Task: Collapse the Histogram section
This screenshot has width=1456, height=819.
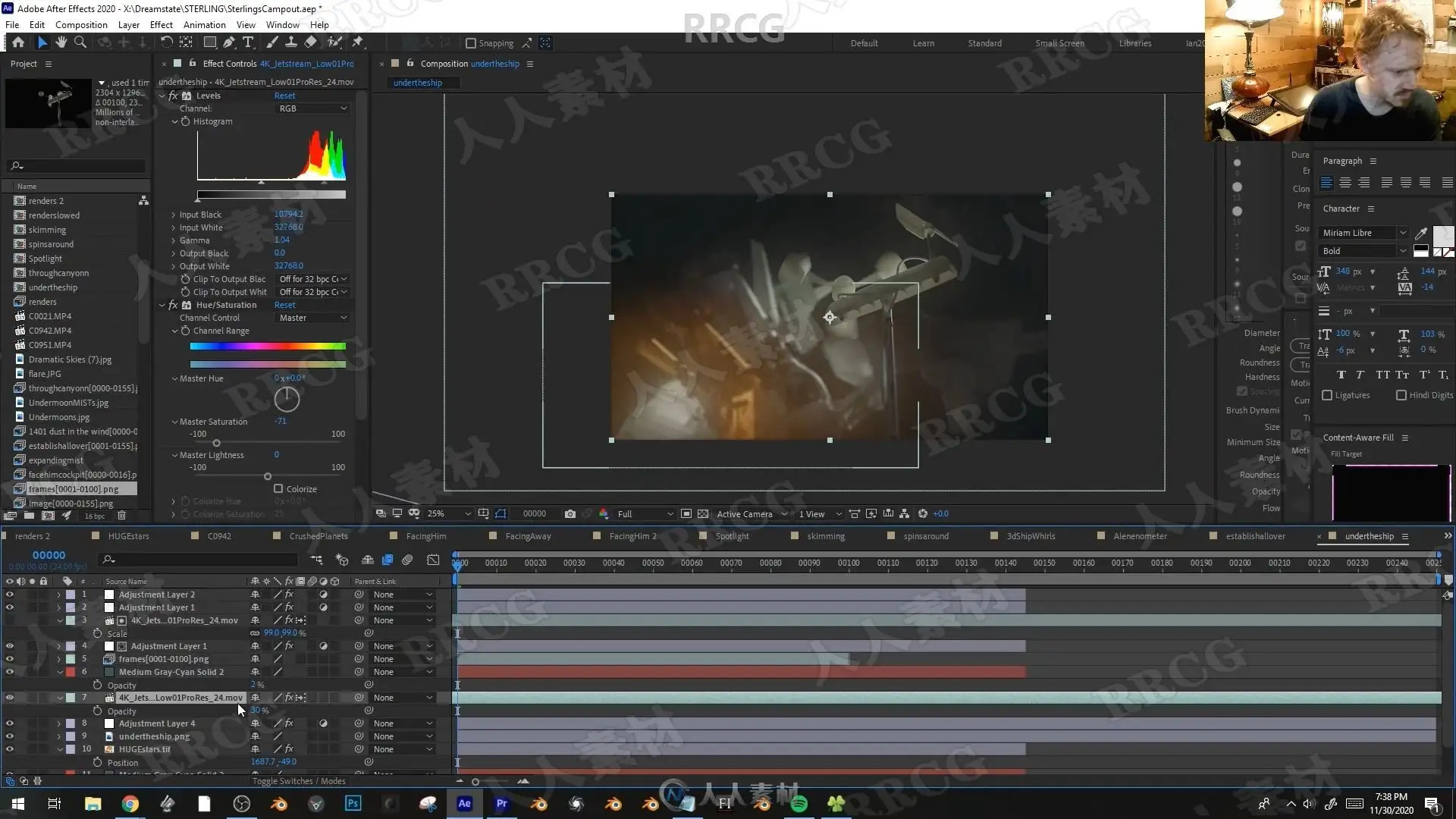Action: 175,121
